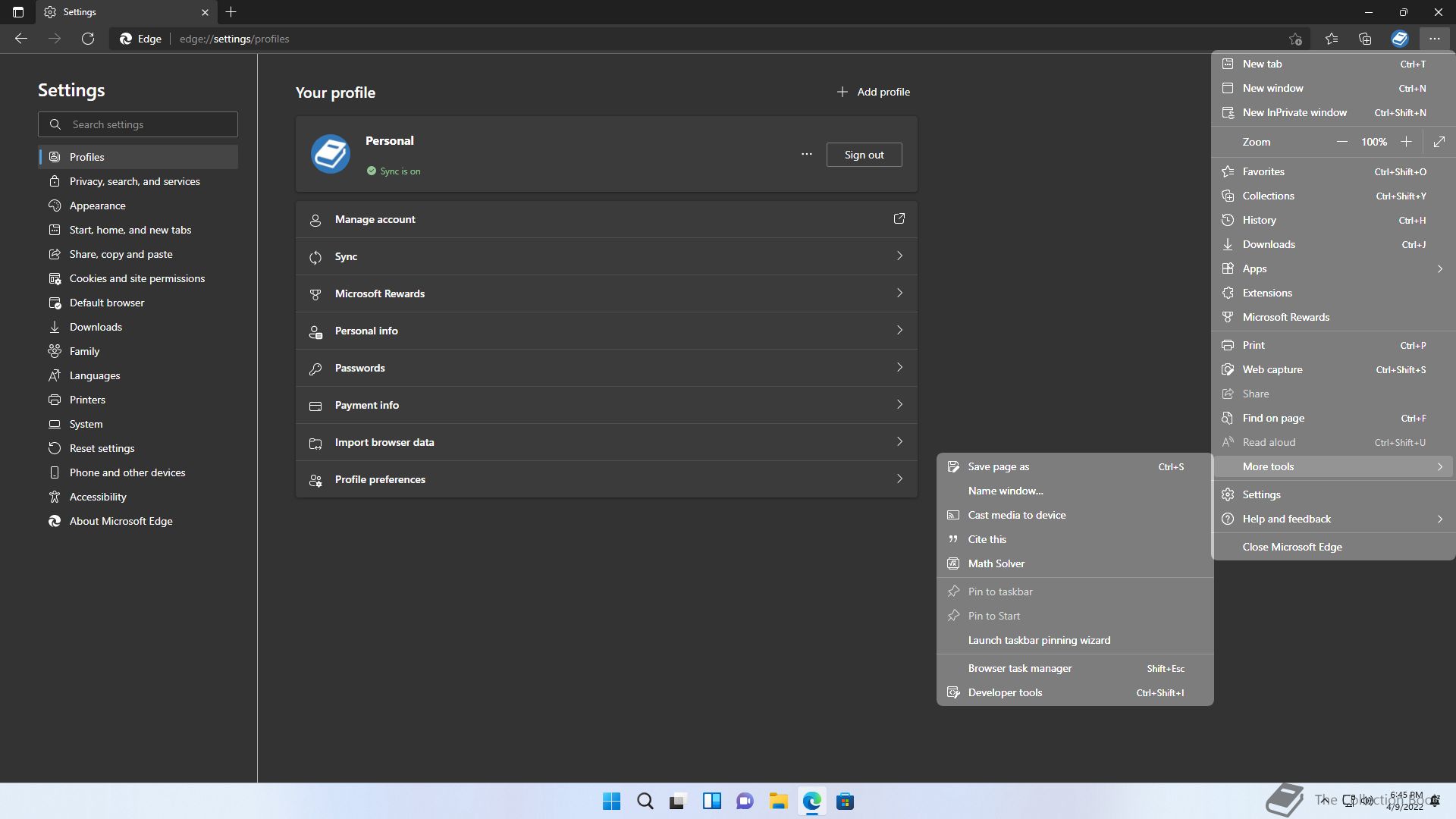Image resolution: width=1456 pixels, height=819 pixels.
Task: Open the Widgets taskbar icon
Action: [x=712, y=802]
